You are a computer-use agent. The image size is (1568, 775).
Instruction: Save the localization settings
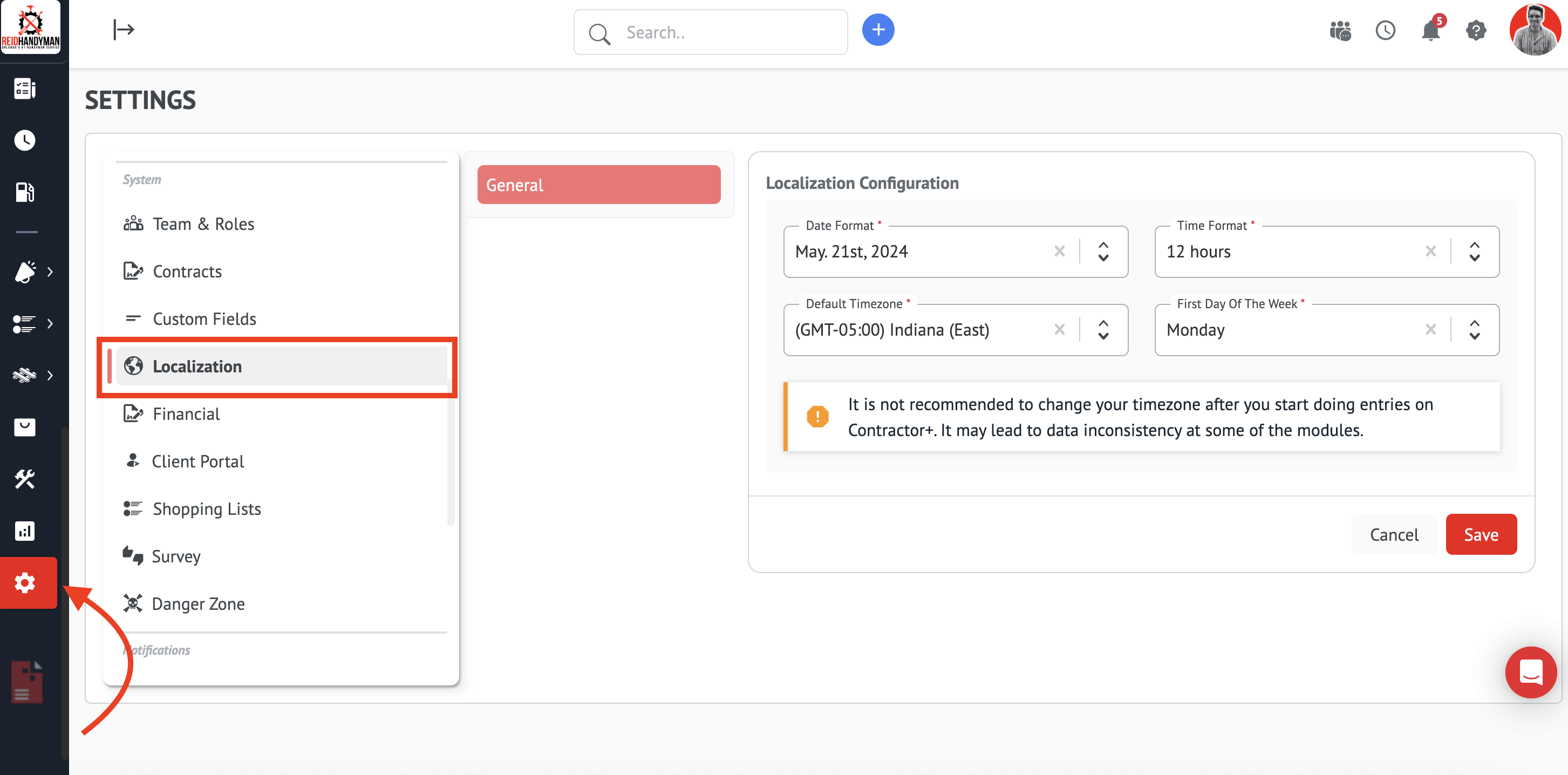tap(1481, 534)
